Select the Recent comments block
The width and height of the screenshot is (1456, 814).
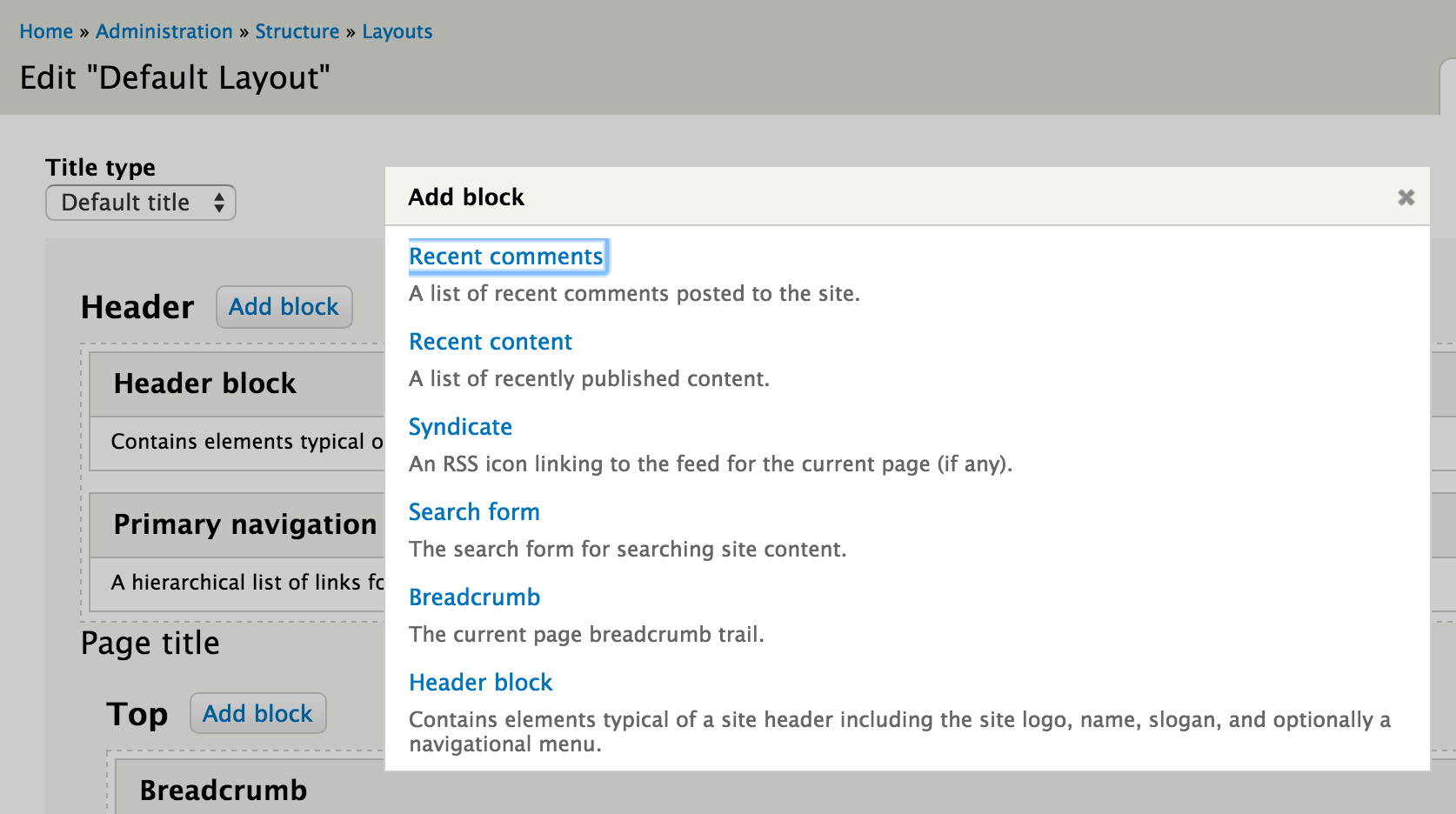tap(506, 257)
